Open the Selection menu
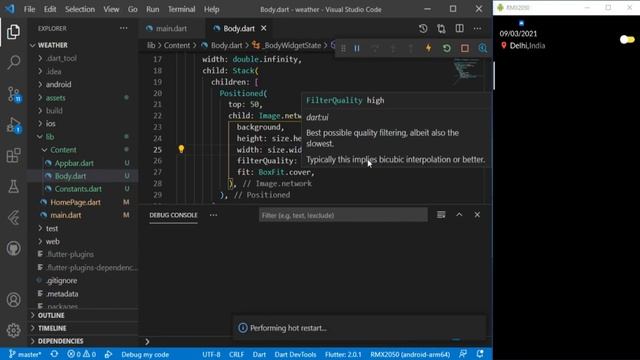Image resolution: width=640 pixels, height=360 pixels. (80, 9)
